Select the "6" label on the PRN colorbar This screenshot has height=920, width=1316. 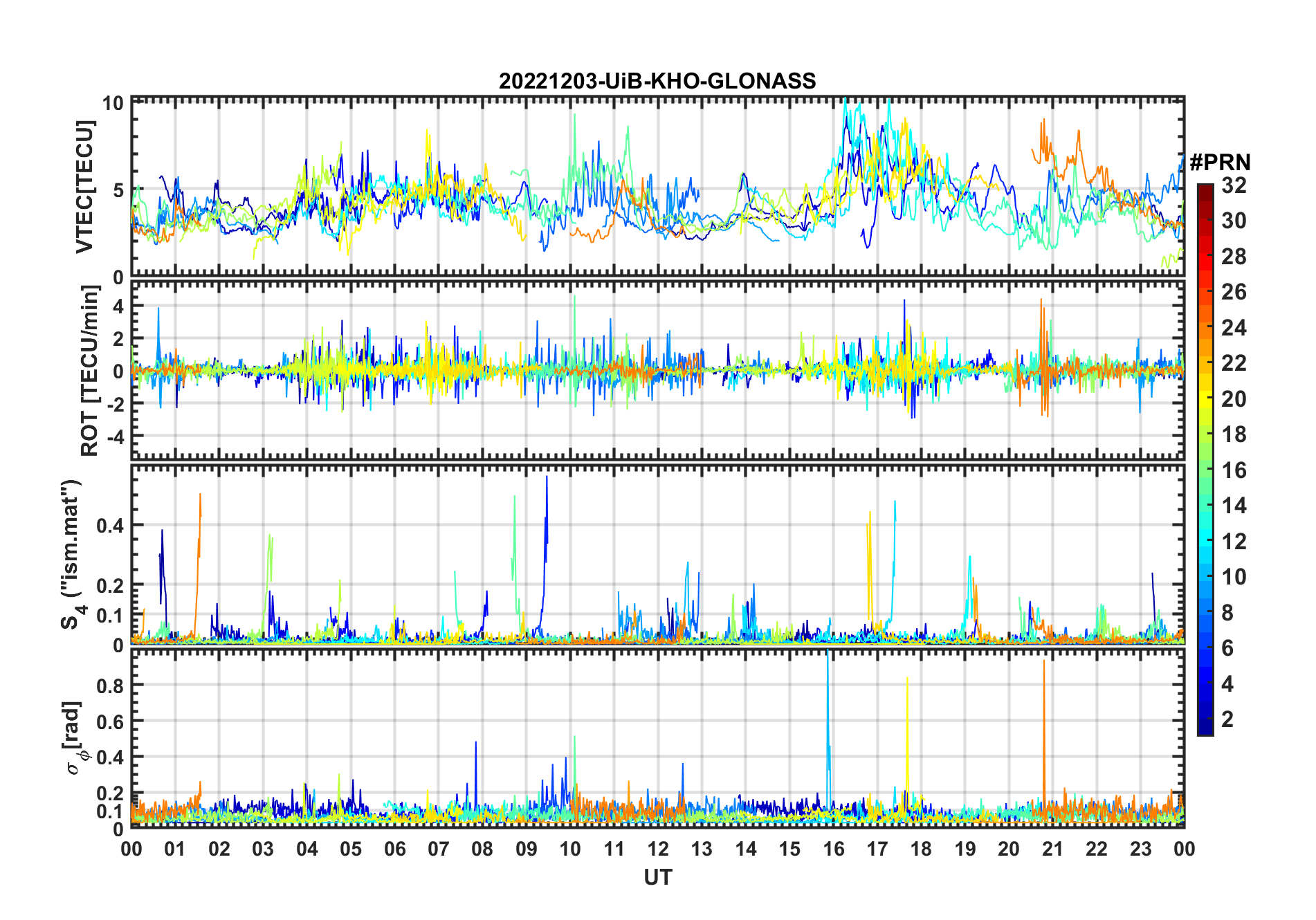[1228, 648]
